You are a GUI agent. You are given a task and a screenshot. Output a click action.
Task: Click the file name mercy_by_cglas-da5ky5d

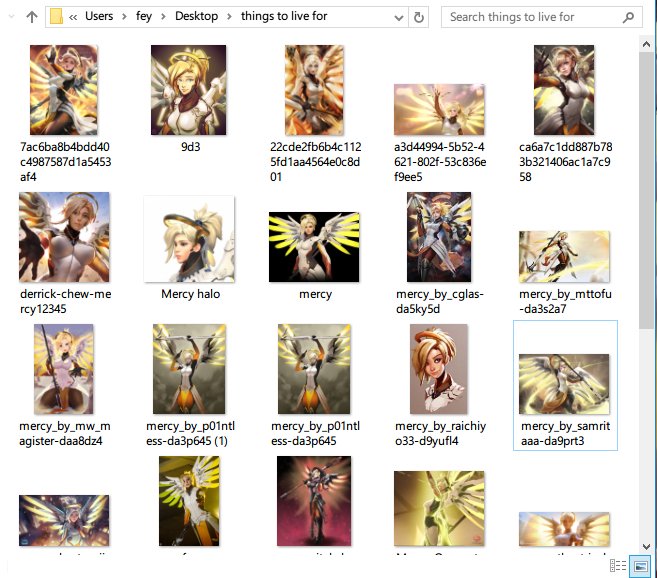click(x=440, y=301)
